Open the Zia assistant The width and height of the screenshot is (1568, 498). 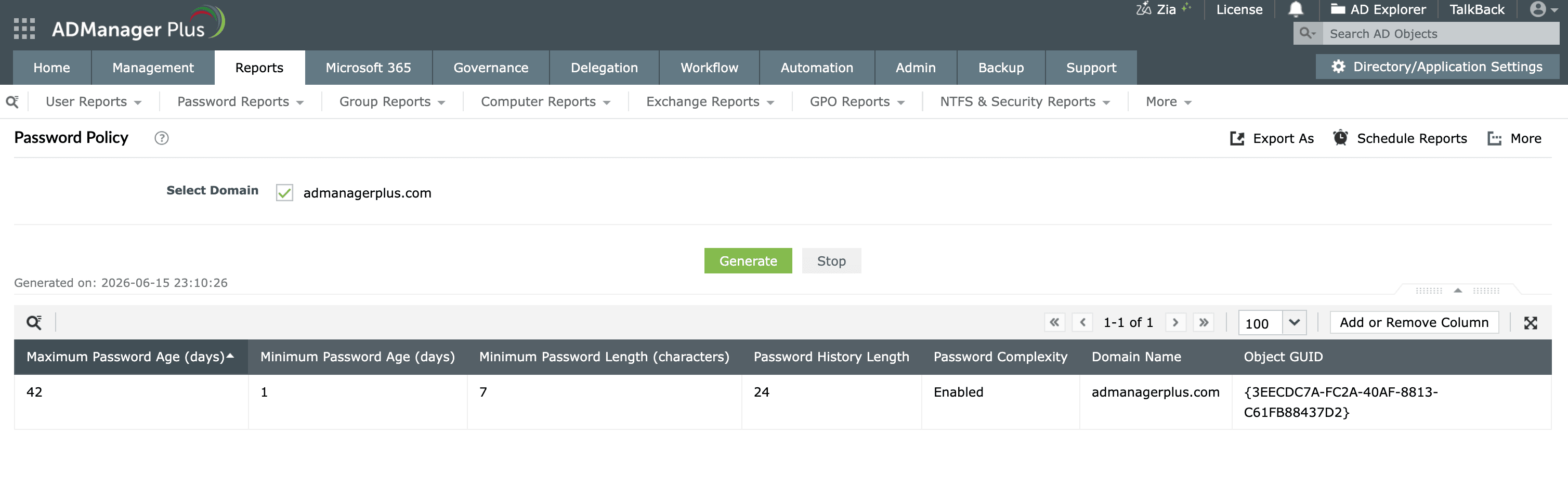[x=1162, y=9]
